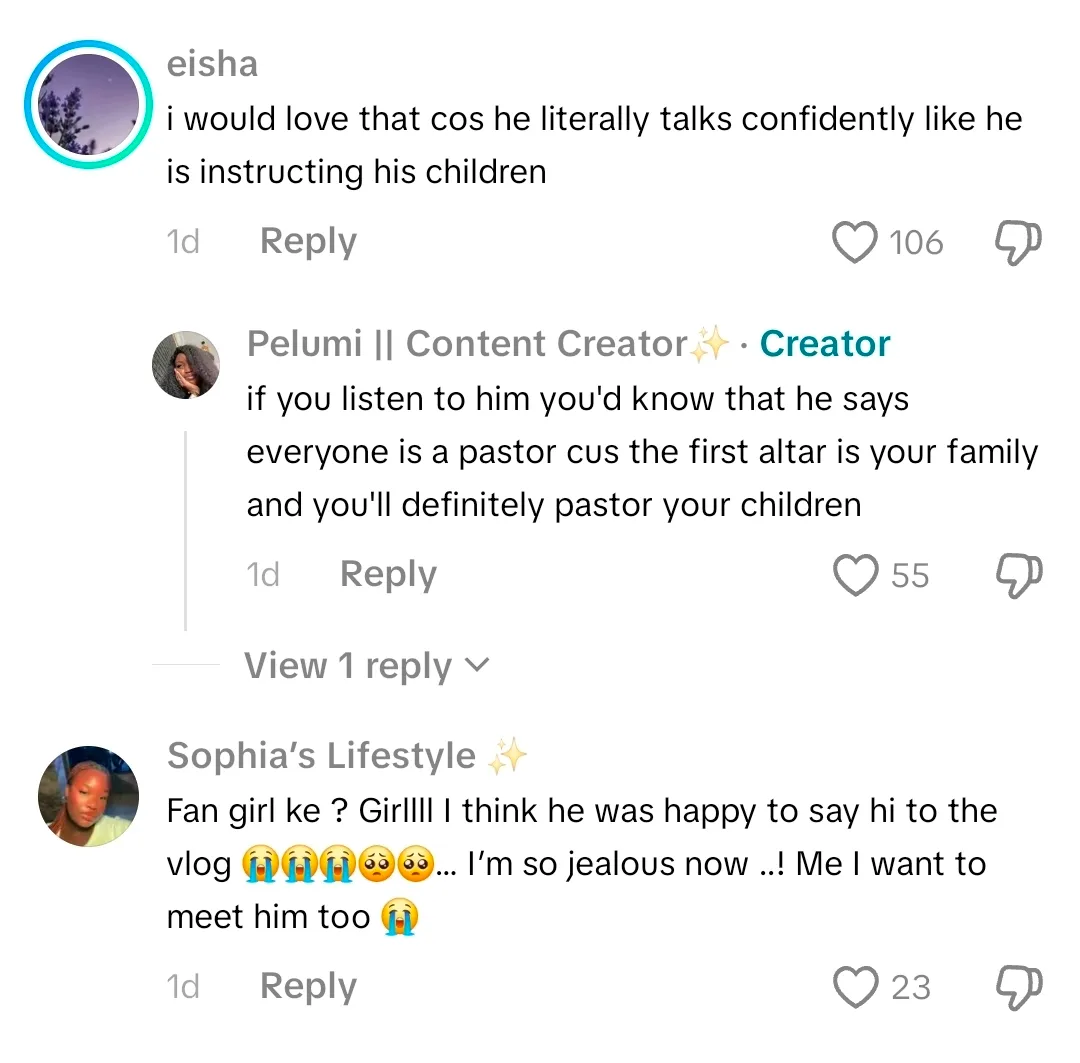Tap the 23 likes count on Sophia's comment
This screenshot has width=1080, height=1063.
pyautogui.click(x=910, y=988)
